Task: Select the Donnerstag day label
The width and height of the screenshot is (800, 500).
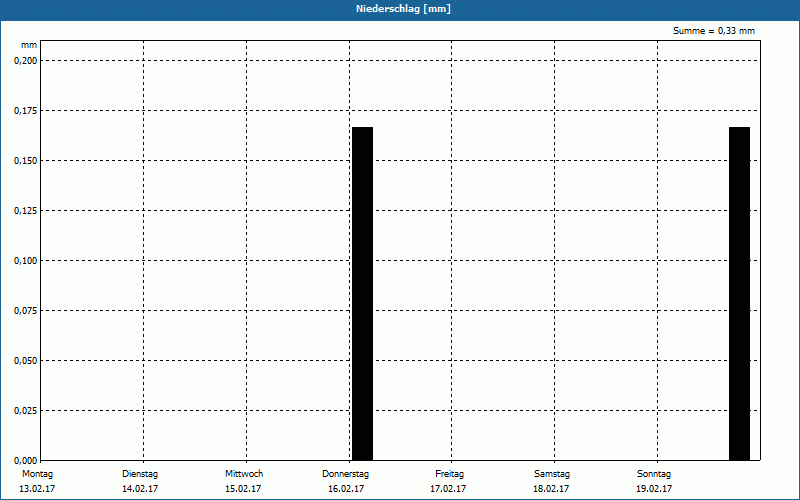Action: tap(345, 474)
